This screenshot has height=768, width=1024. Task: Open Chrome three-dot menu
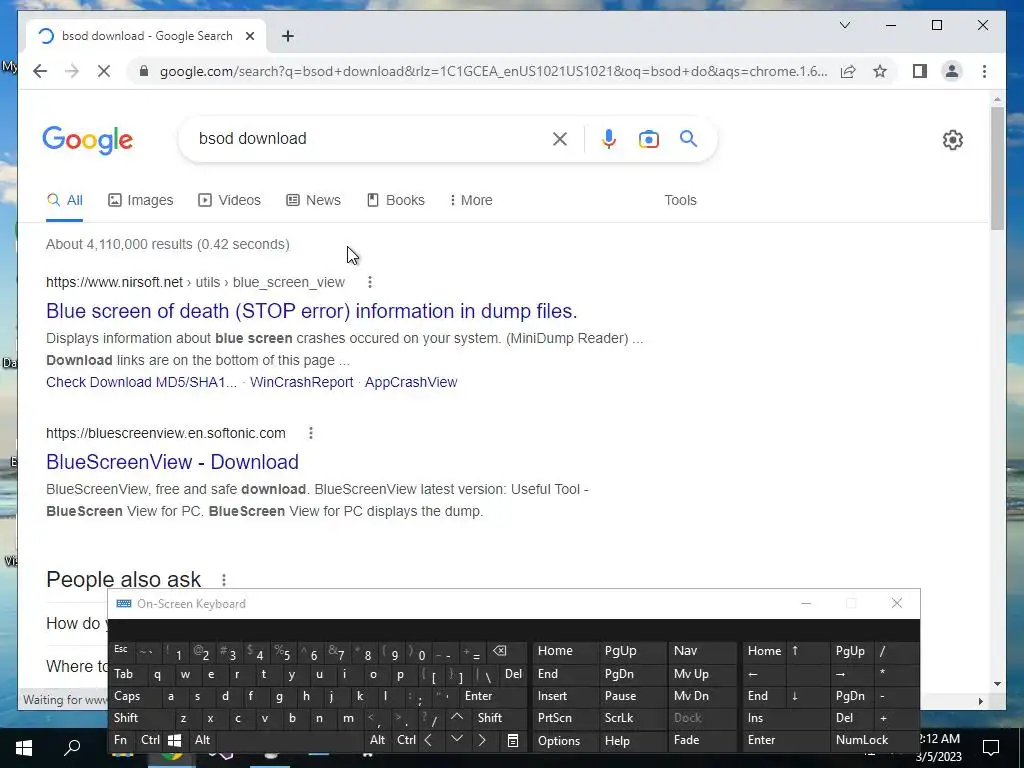(x=984, y=71)
